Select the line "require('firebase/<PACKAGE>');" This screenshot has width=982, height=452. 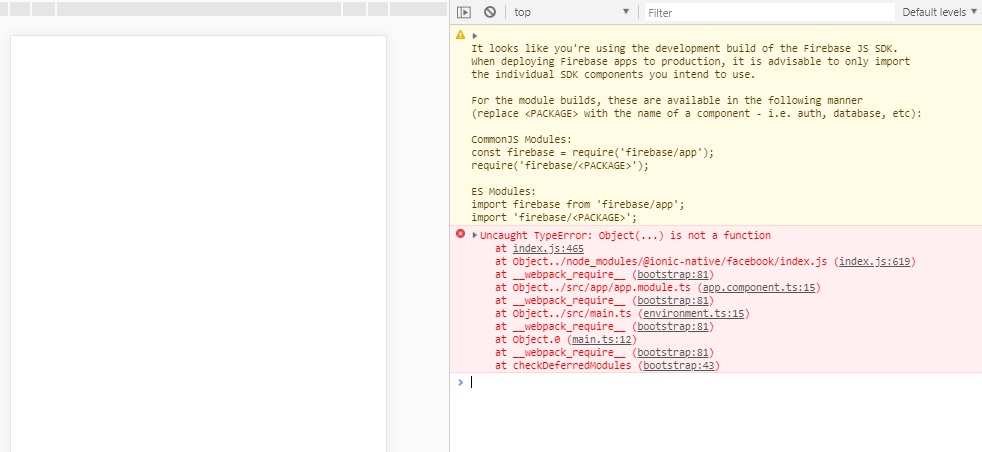560,166
